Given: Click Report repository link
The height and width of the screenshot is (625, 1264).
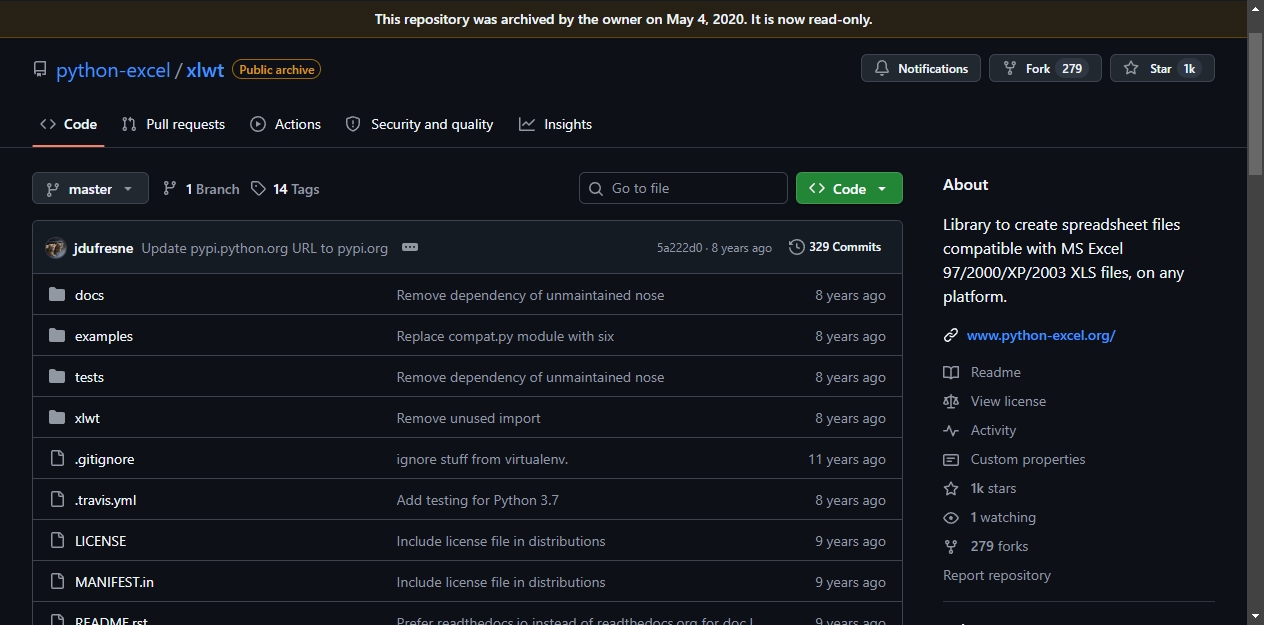Looking at the screenshot, I should tap(997, 575).
